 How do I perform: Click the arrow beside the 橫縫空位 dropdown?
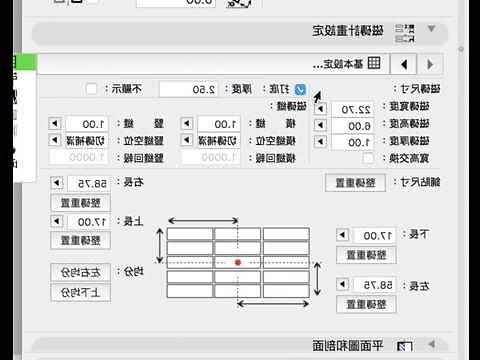[x=187, y=140]
